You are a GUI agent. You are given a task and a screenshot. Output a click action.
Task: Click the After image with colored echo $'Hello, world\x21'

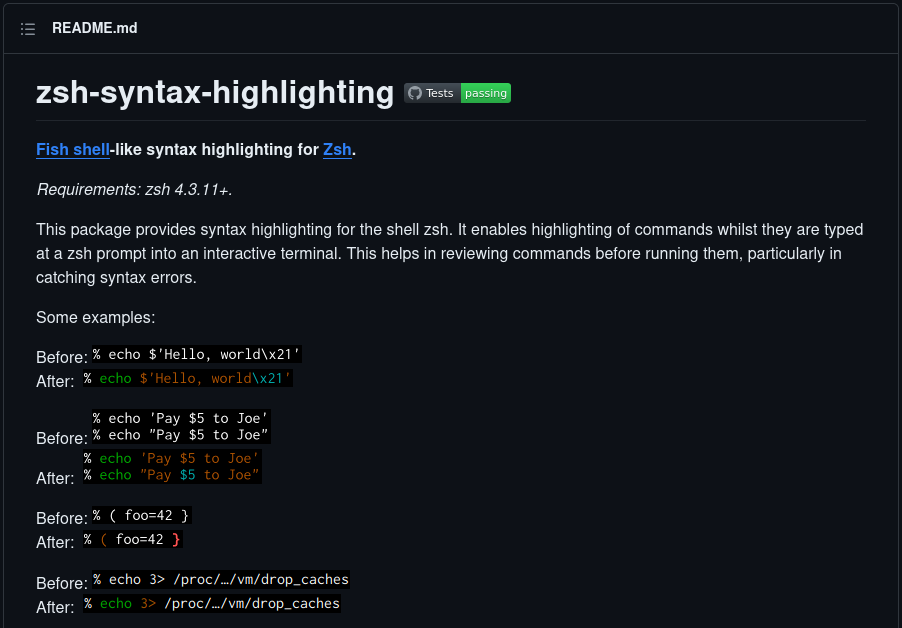point(188,378)
